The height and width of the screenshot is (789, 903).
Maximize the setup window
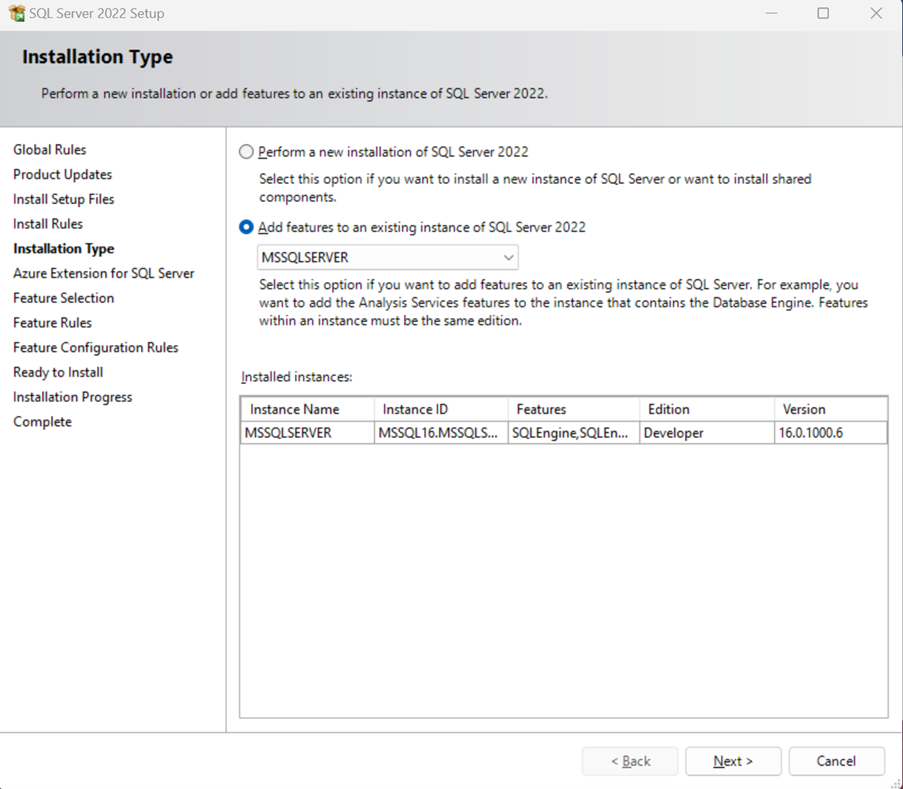pos(823,14)
